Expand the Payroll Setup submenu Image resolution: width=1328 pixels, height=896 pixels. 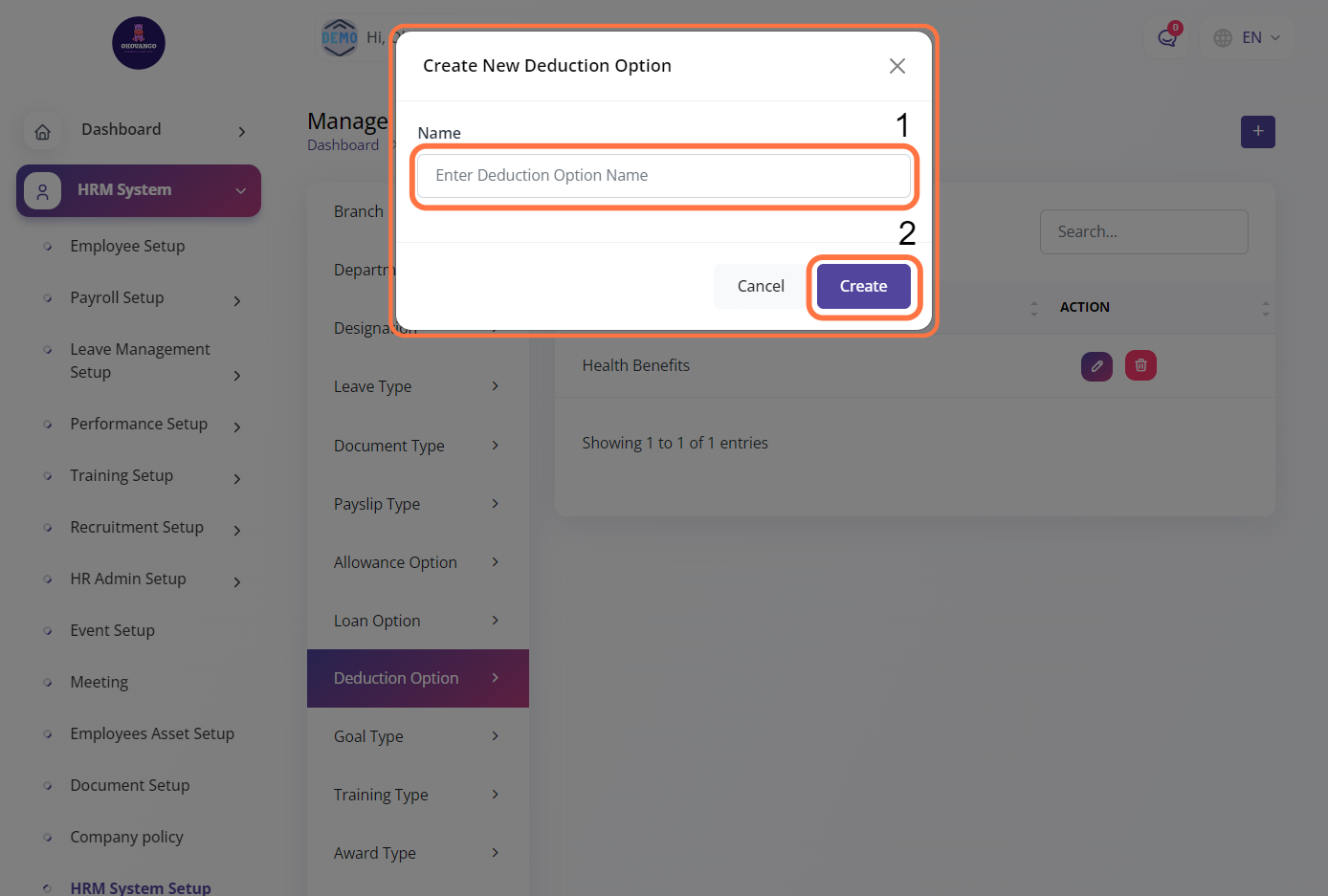pos(237,301)
